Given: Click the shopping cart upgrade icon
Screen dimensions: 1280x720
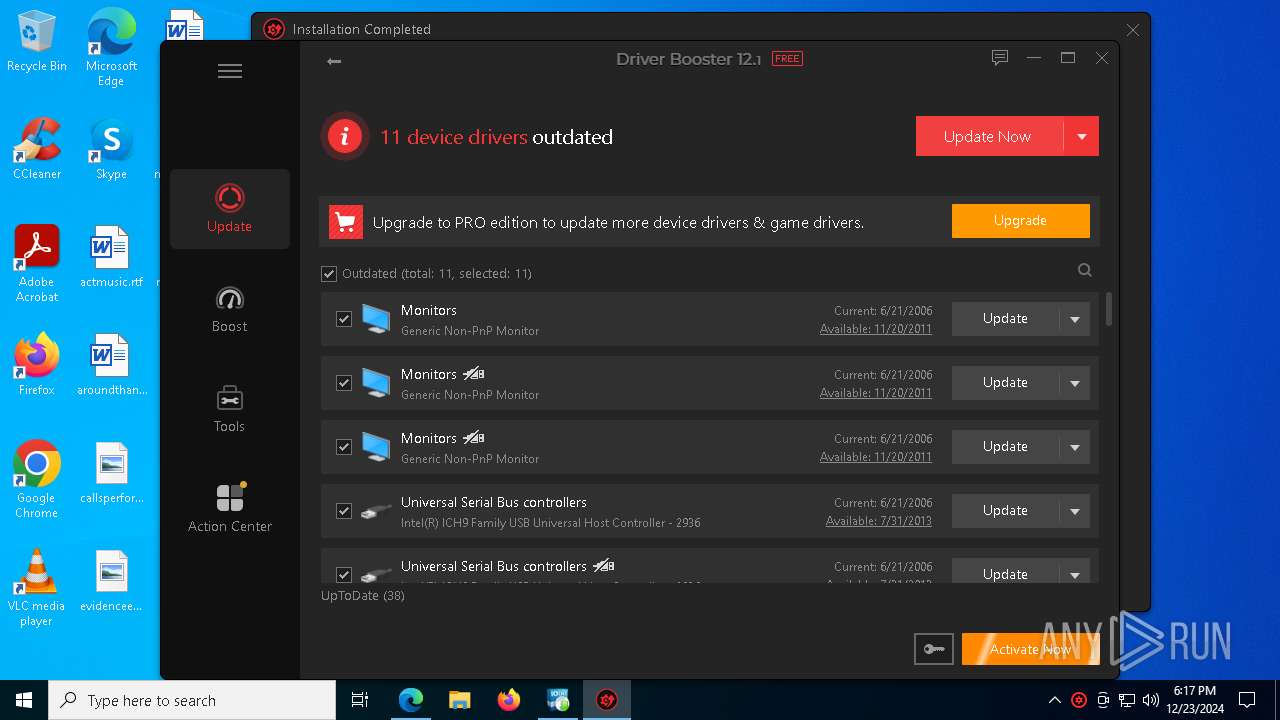Looking at the screenshot, I should click(346, 222).
